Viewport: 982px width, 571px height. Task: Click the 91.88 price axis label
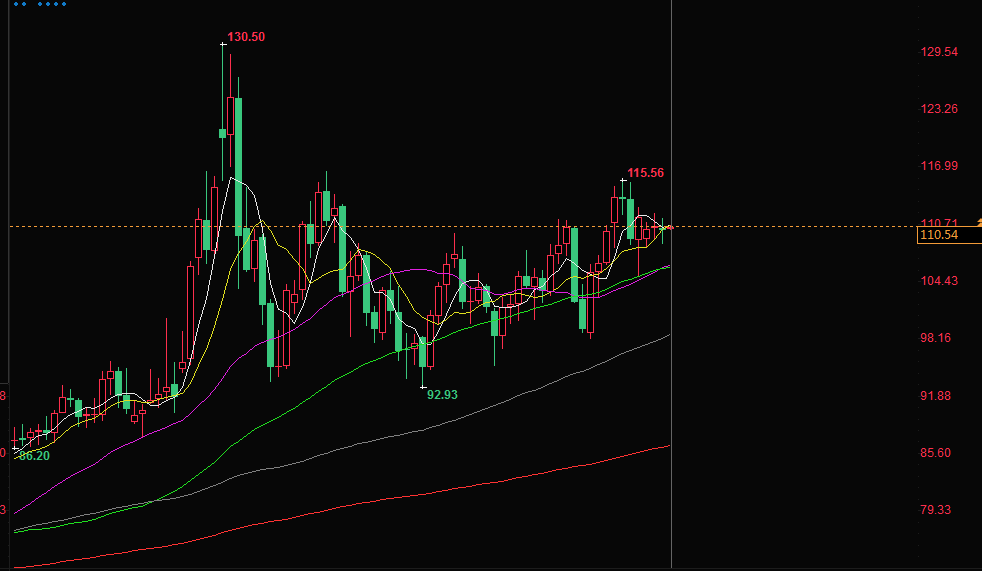click(x=938, y=396)
